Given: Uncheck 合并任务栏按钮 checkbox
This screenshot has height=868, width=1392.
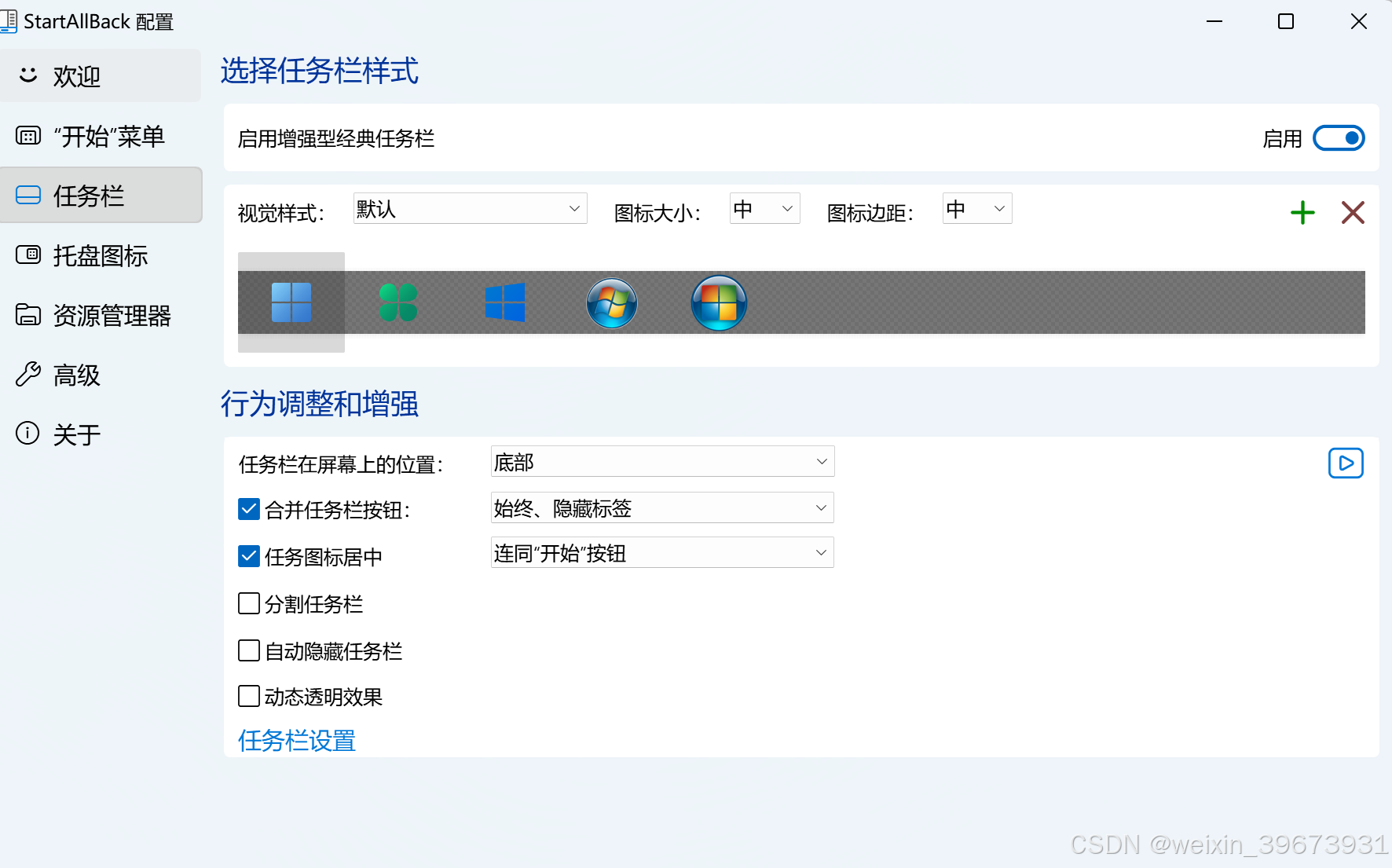Looking at the screenshot, I should tap(249, 509).
